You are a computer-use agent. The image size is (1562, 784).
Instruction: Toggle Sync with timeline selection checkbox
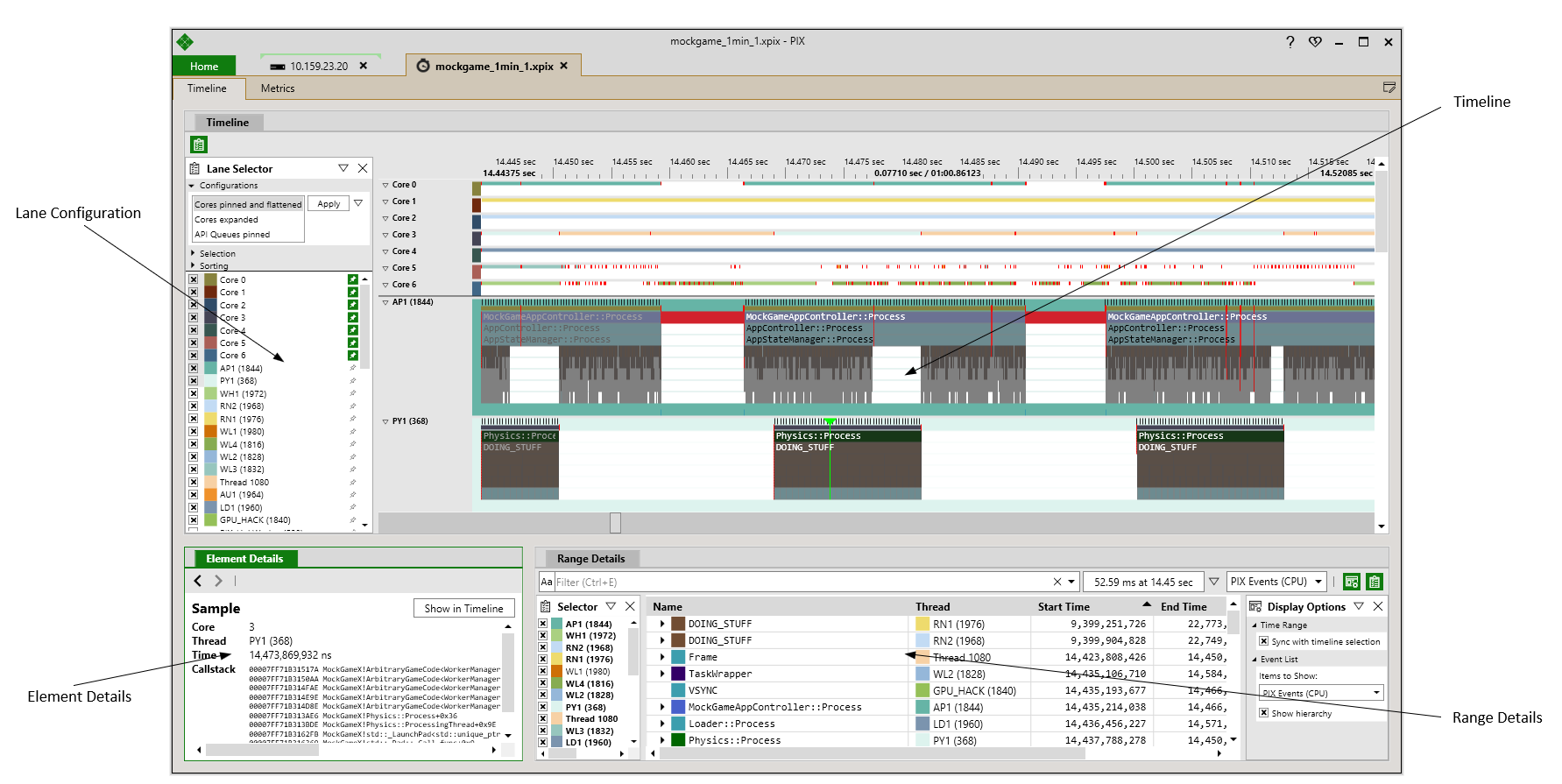click(1264, 641)
